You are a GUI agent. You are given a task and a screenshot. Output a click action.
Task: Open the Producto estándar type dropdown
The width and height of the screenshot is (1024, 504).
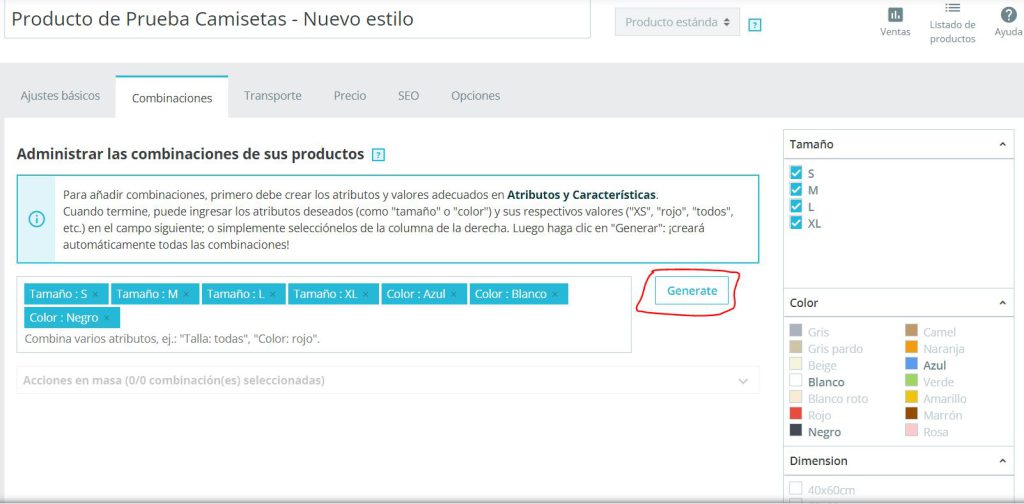677,22
